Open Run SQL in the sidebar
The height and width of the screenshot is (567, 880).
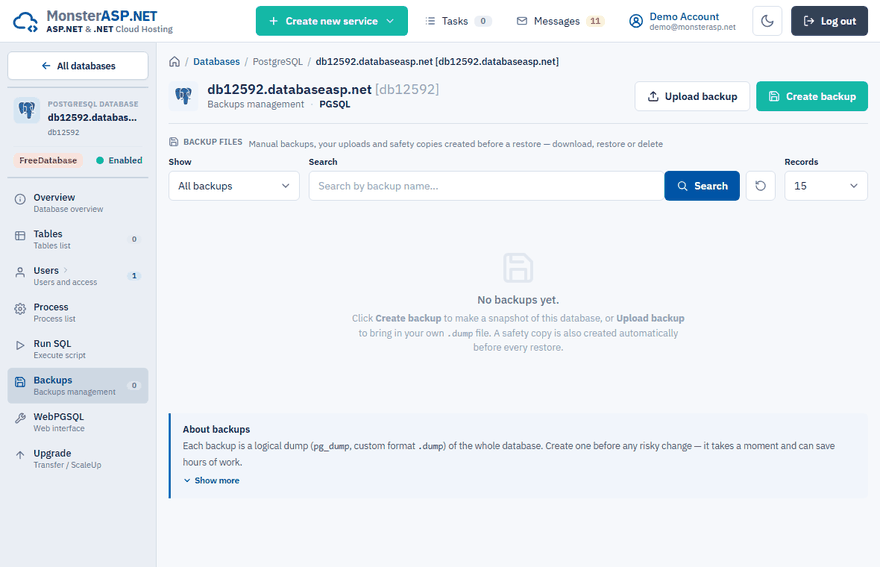[78, 349]
